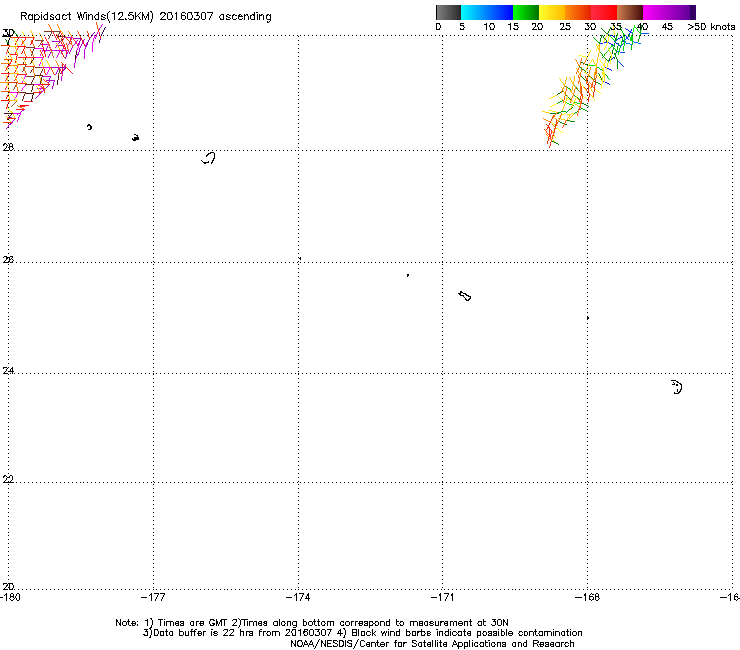Click the atoll outline east of -177 line
The width and height of the screenshot is (740, 650).
(209, 158)
